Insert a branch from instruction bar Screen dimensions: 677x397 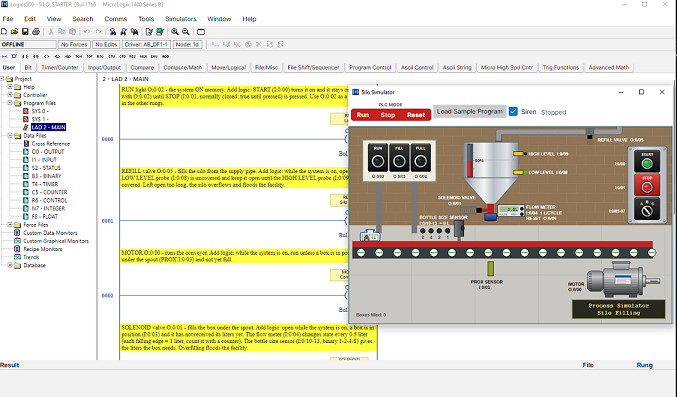point(14,56)
